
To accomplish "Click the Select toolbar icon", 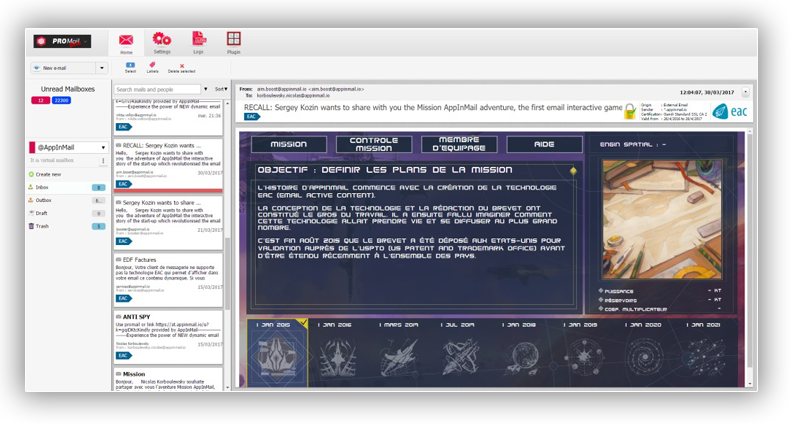I will click(131, 65).
